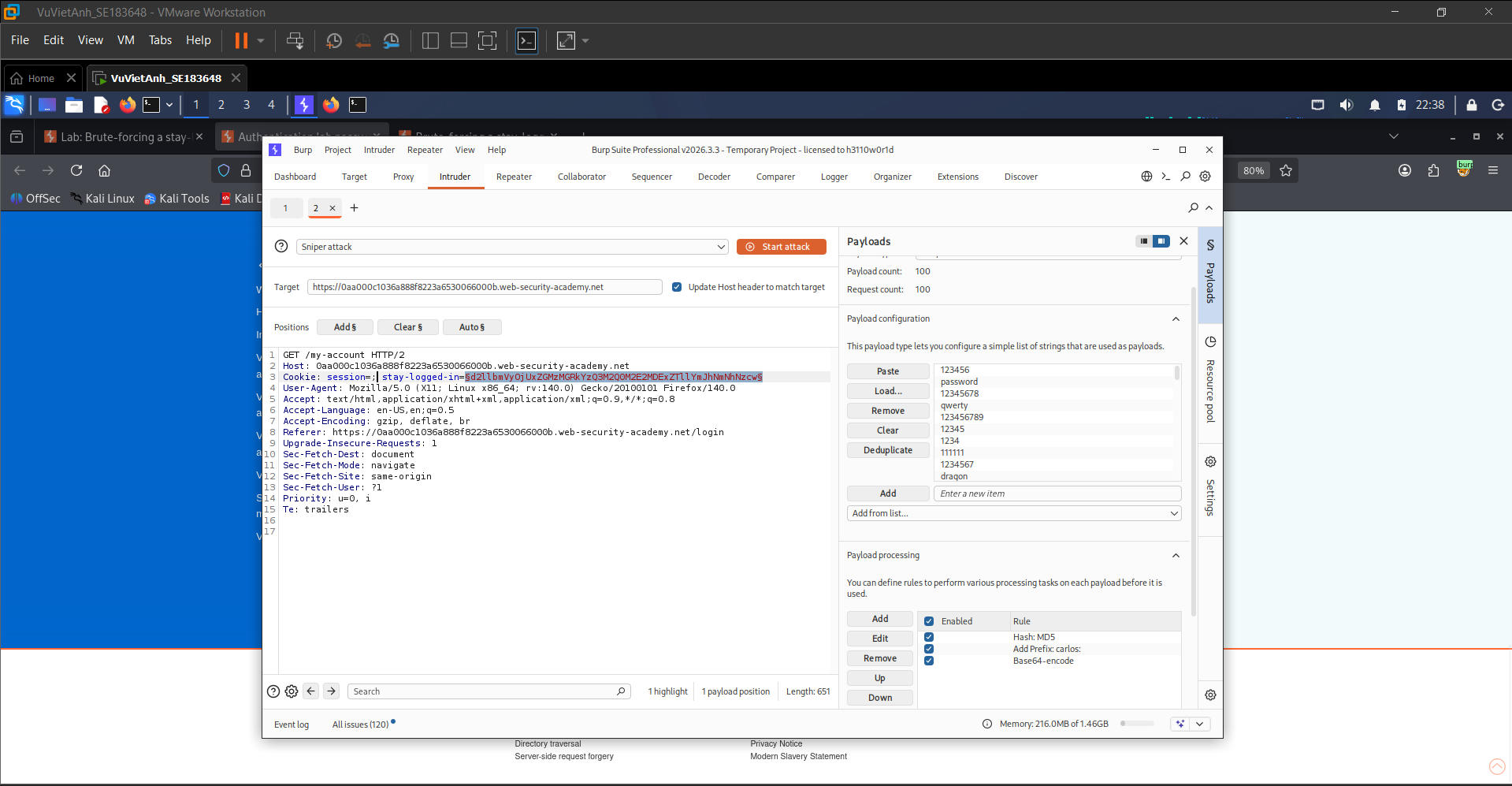The width and height of the screenshot is (1512, 786).
Task: Collapse the Payload processing section
Action: point(1176,556)
